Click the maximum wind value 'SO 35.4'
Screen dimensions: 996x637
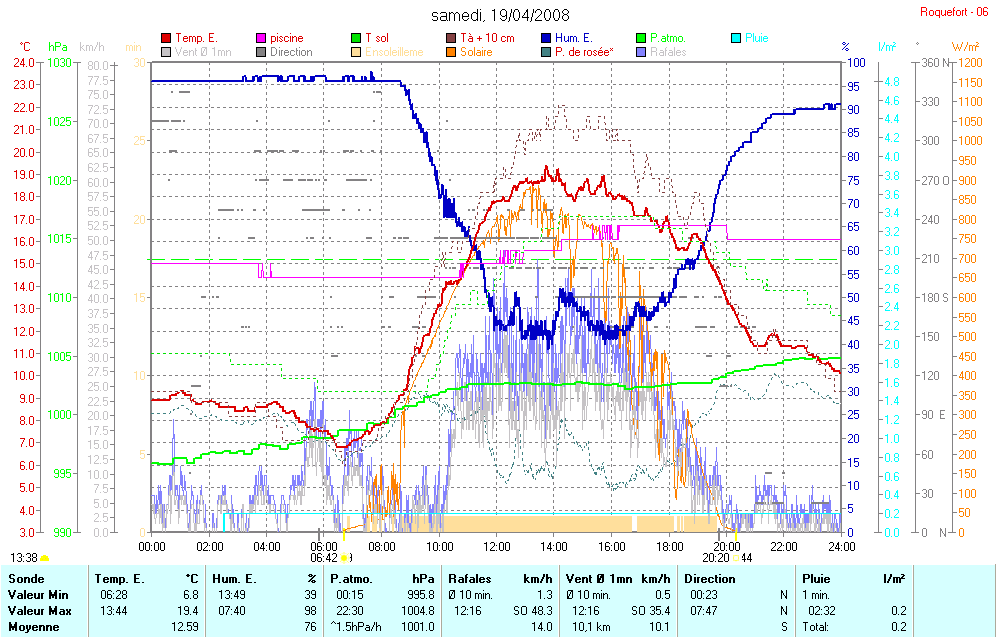(650, 611)
